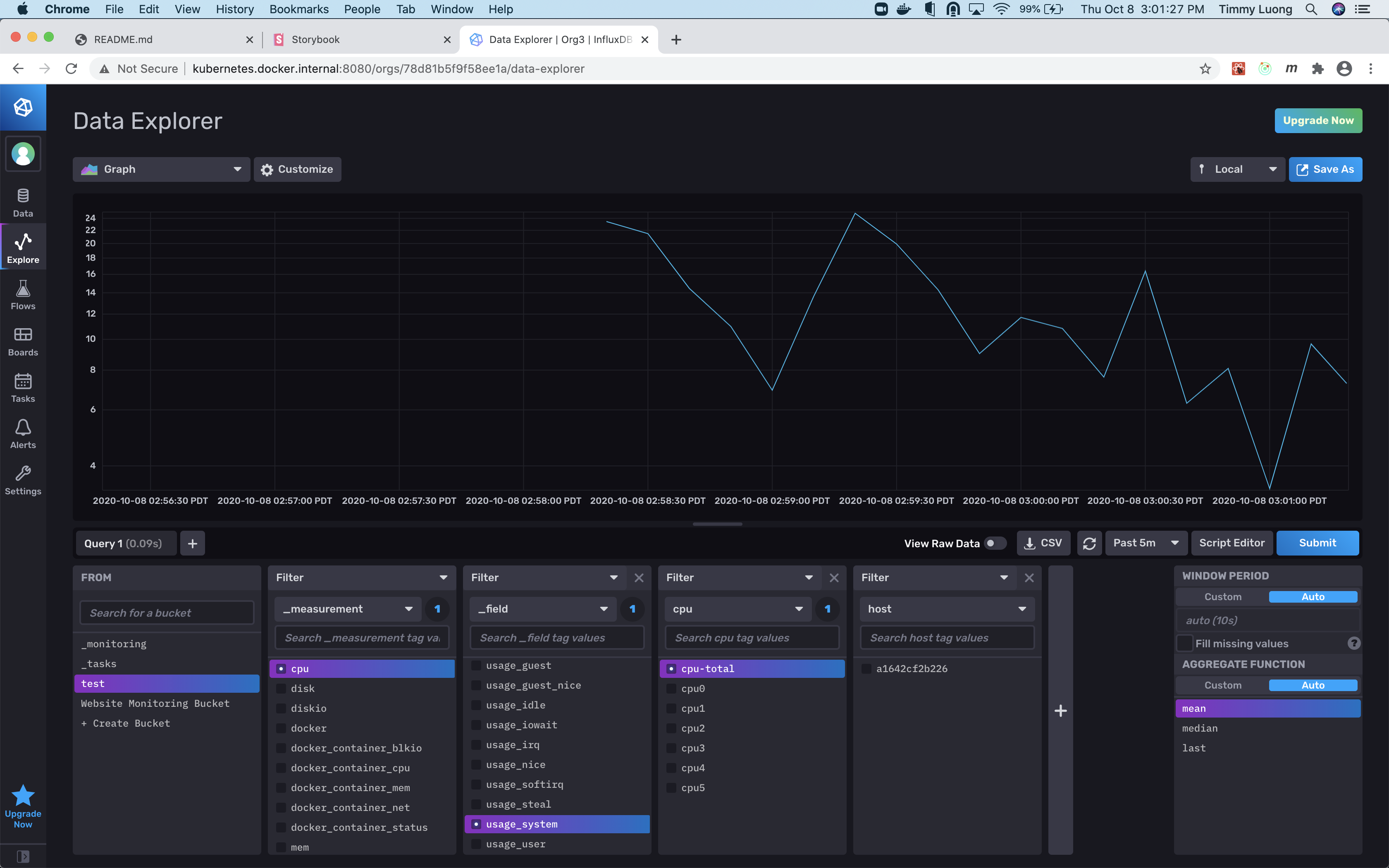Enable the Fill missing values checkbox
1389x868 pixels.
point(1185,643)
